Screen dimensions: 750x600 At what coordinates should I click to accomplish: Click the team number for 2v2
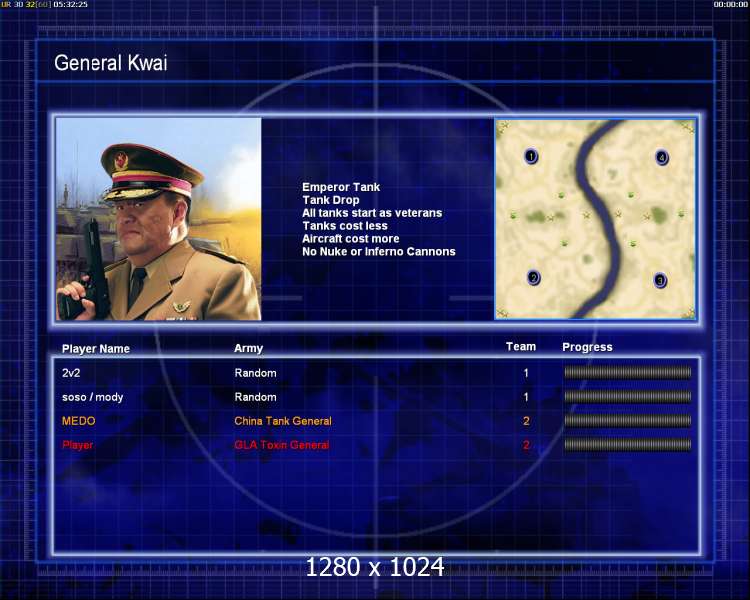point(526,373)
